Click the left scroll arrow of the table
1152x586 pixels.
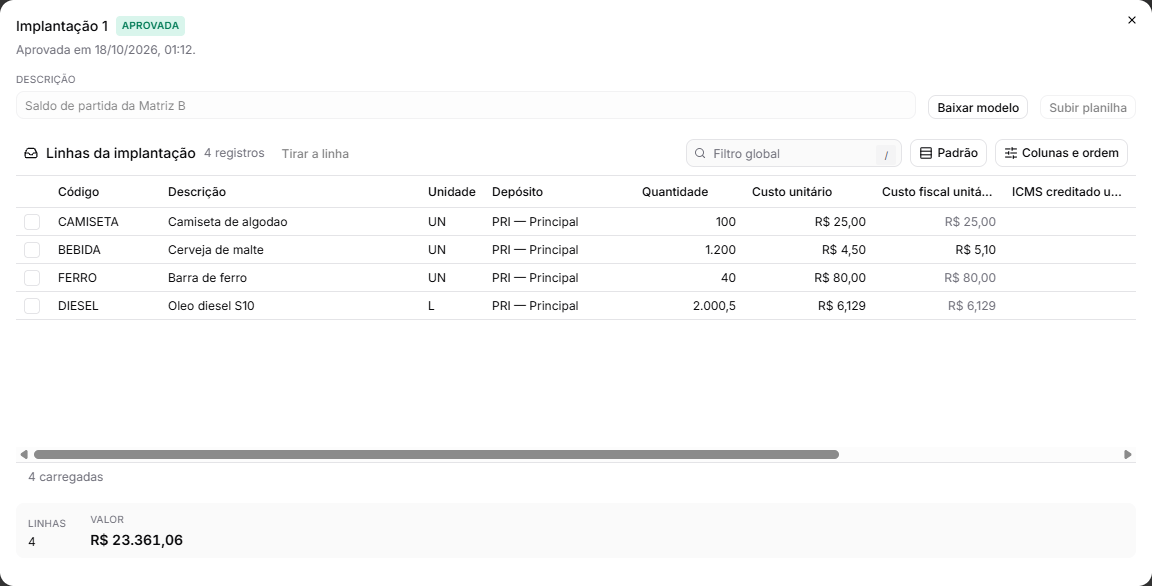[24, 455]
